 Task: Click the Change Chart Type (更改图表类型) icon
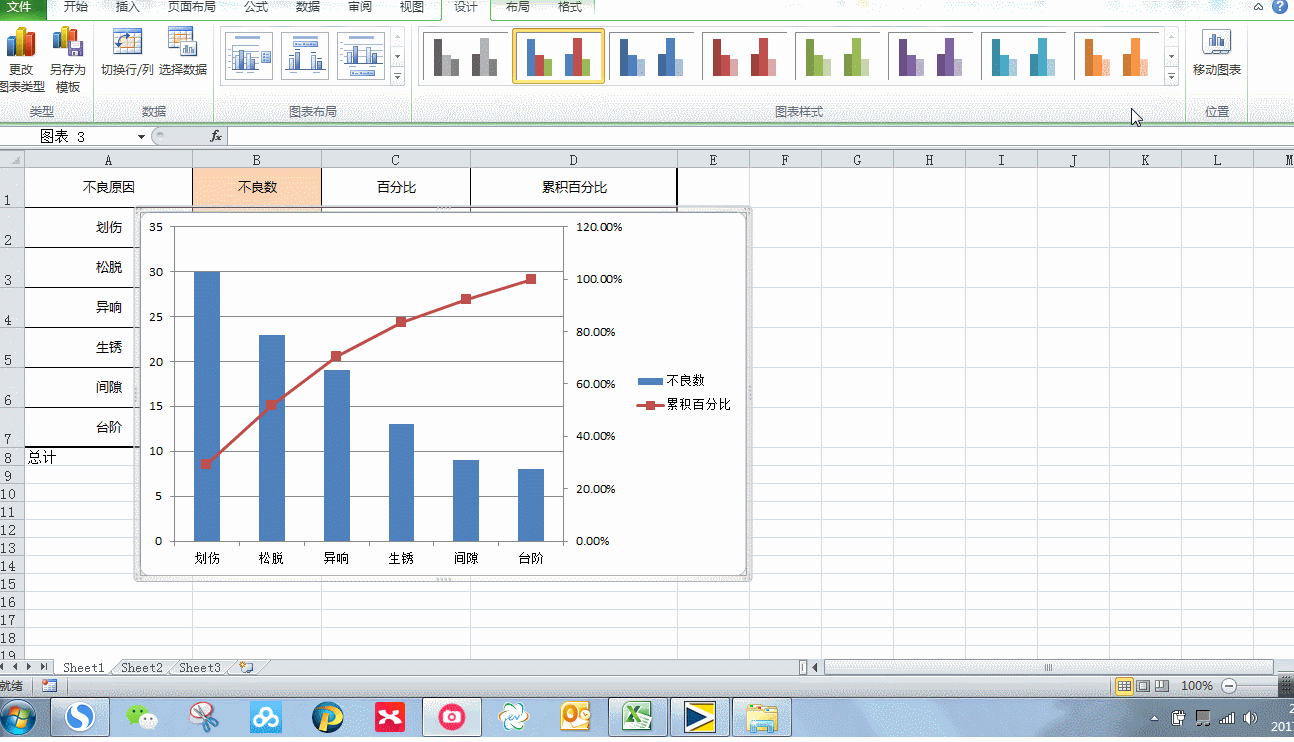tap(20, 60)
